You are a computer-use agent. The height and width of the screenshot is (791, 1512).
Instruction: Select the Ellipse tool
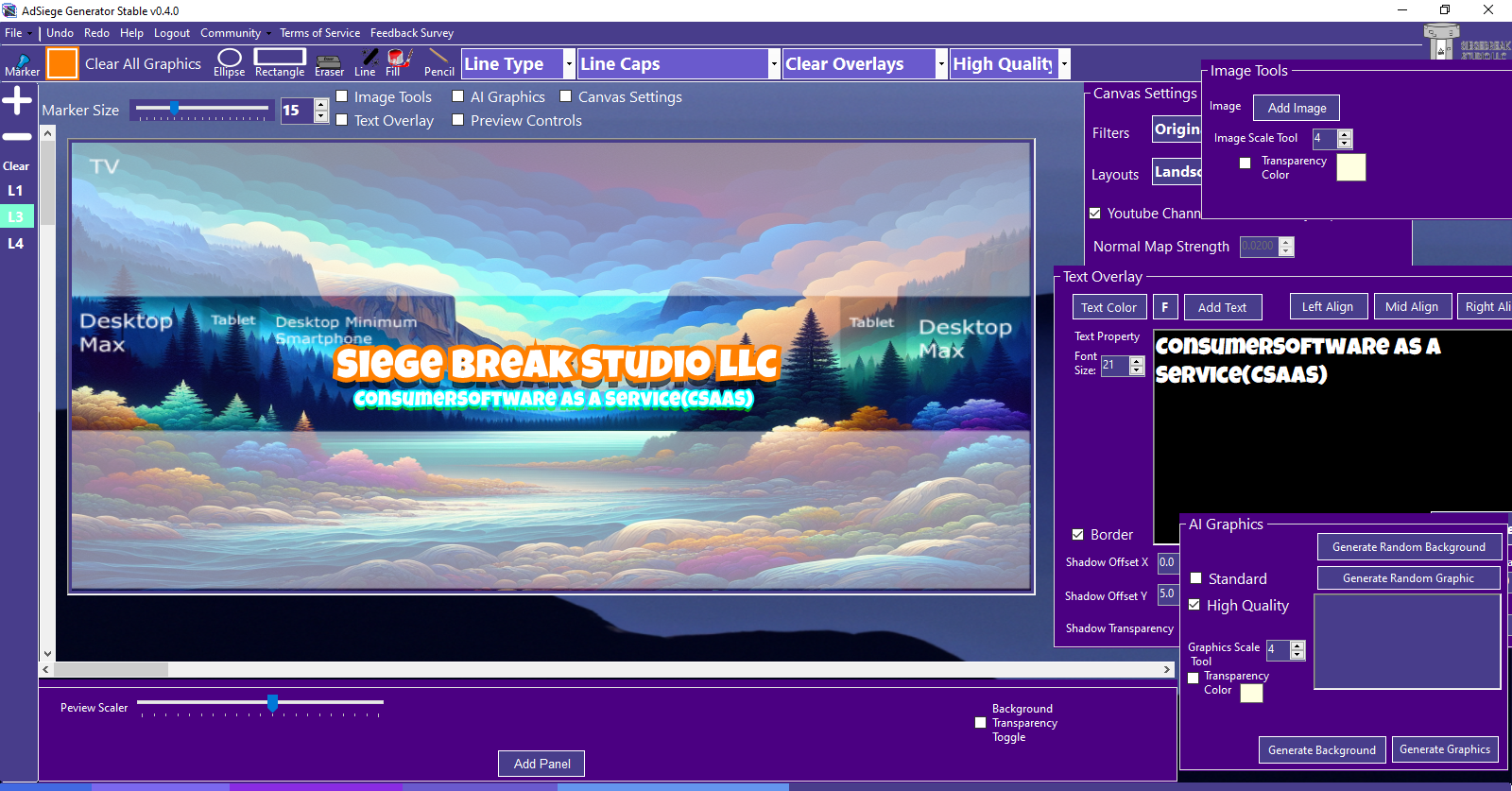[x=229, y=63]
